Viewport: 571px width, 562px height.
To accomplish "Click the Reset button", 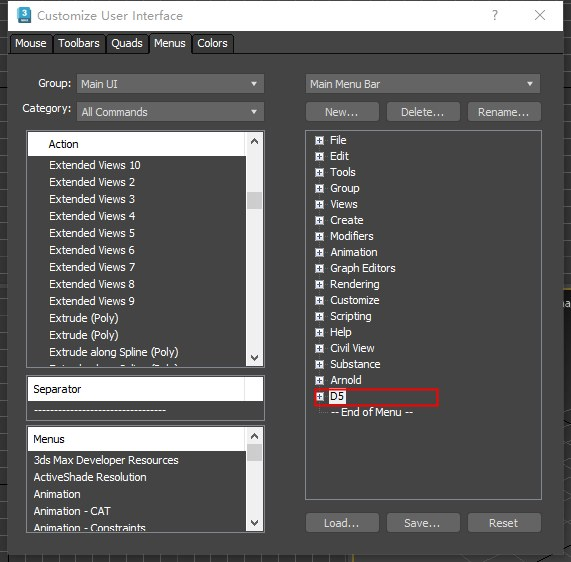I will pyautogui.click(x=504, y=523).
